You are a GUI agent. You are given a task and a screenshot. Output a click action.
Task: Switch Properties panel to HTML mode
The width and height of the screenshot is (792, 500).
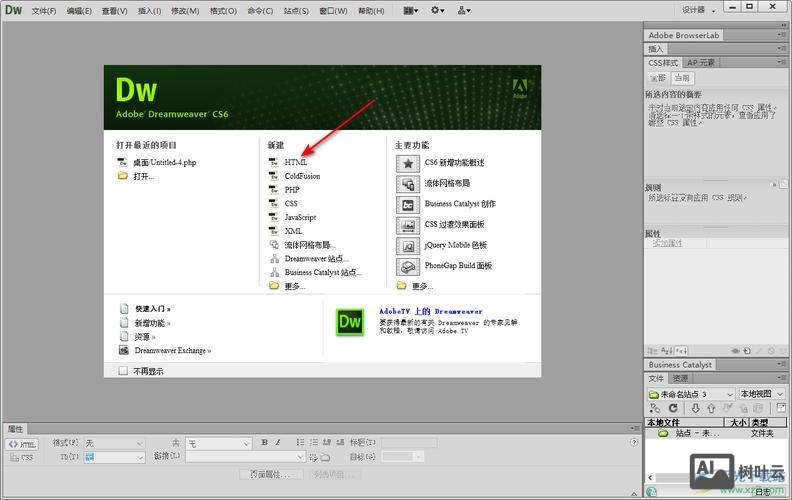click(x=22, y=443)
